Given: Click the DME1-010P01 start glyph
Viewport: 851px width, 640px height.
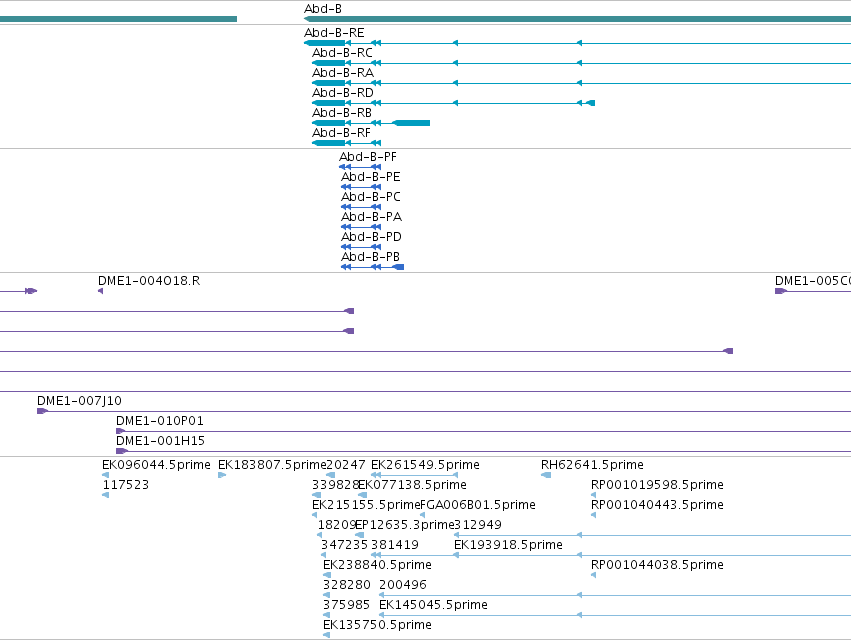Looking at the screenshot, I should click(120, 432).
